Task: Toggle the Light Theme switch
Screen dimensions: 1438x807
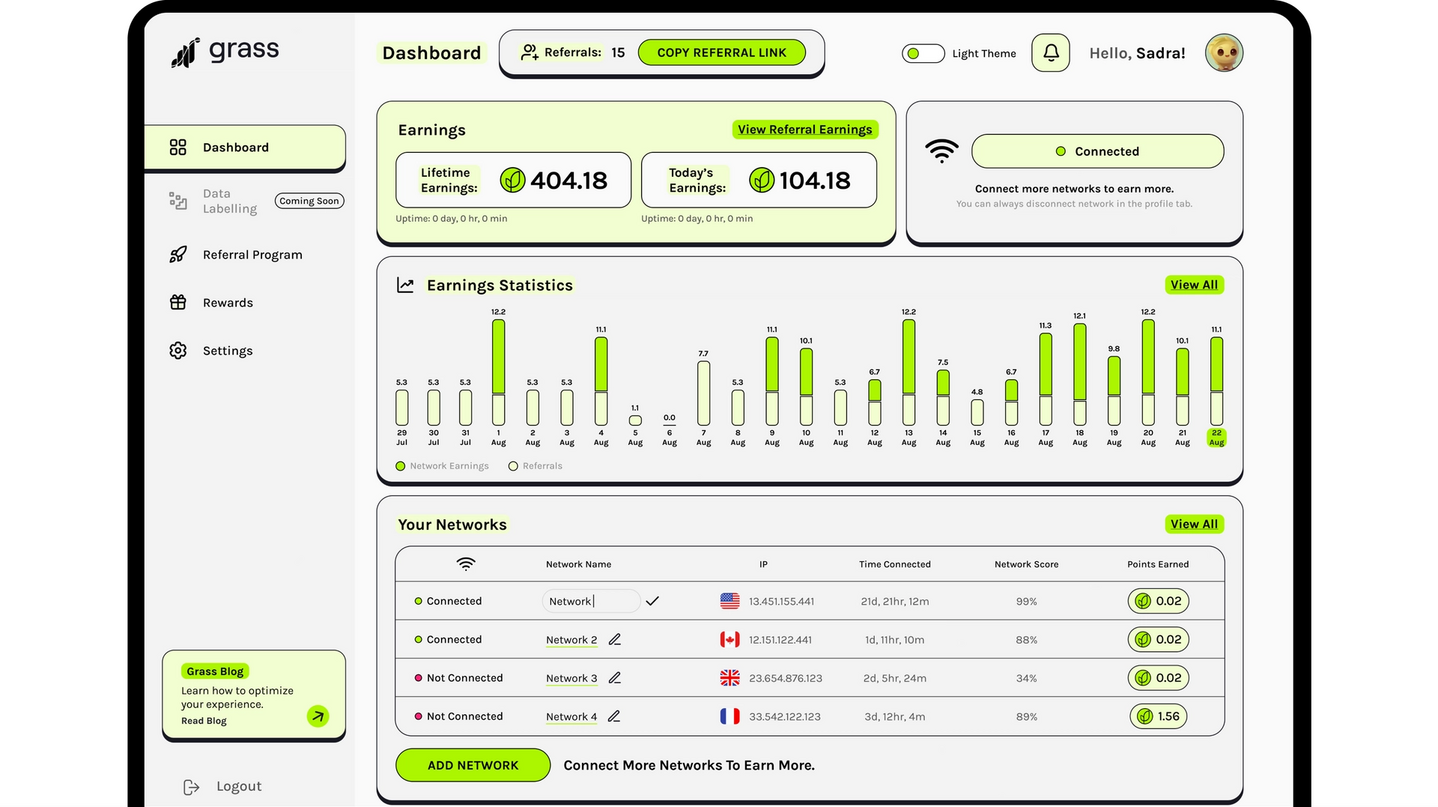Action: [x=922, y=54]
